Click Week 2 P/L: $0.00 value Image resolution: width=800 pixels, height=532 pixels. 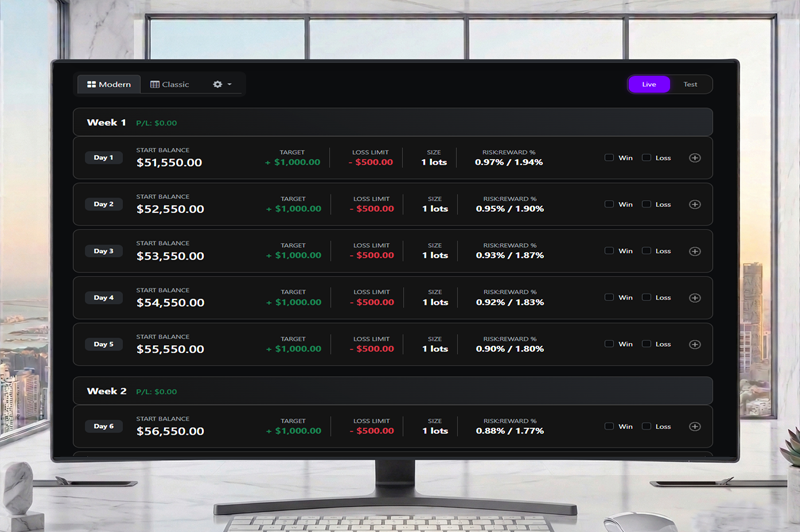tap(157, 392)
